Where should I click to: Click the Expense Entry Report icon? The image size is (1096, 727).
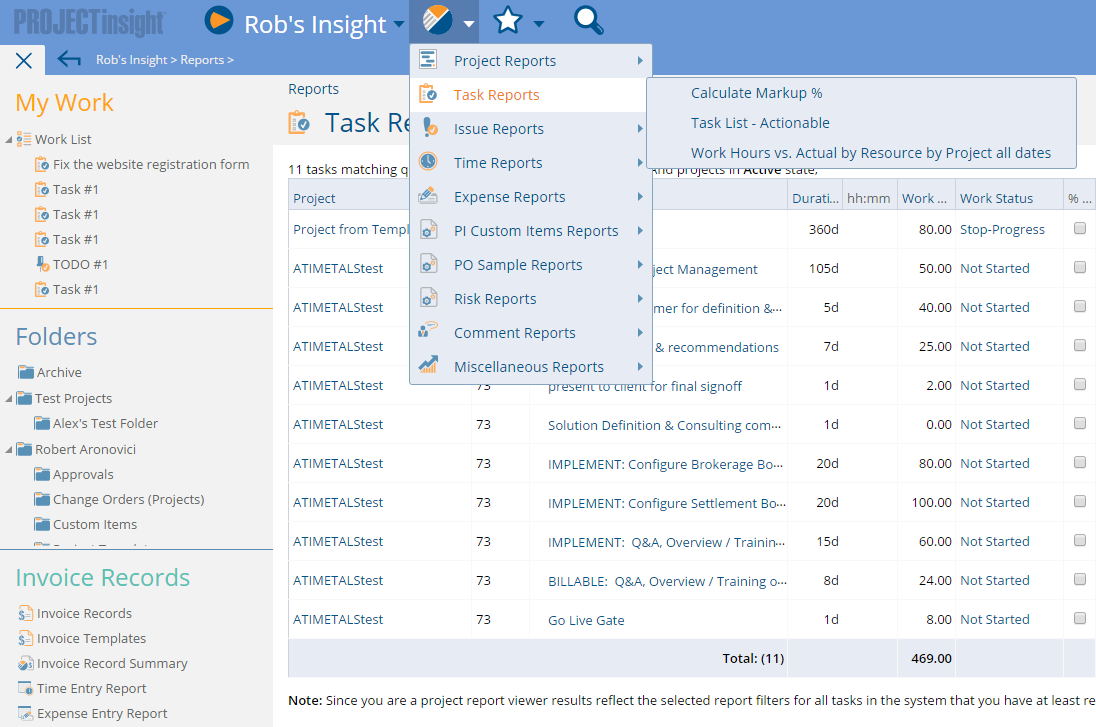(x=25, y=714)
